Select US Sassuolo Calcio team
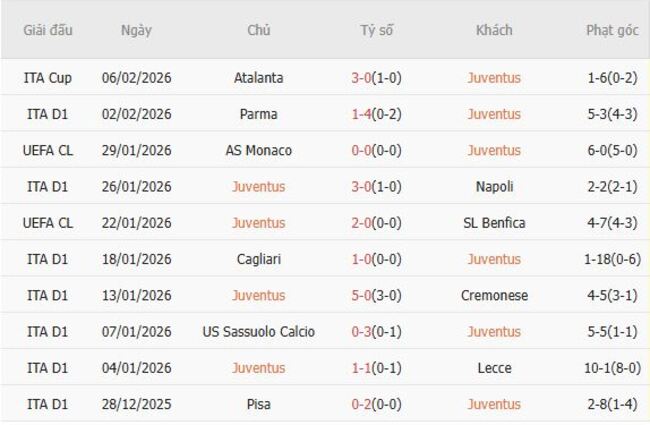Screen dimensions: 650x425 click(x=258, y=331)
